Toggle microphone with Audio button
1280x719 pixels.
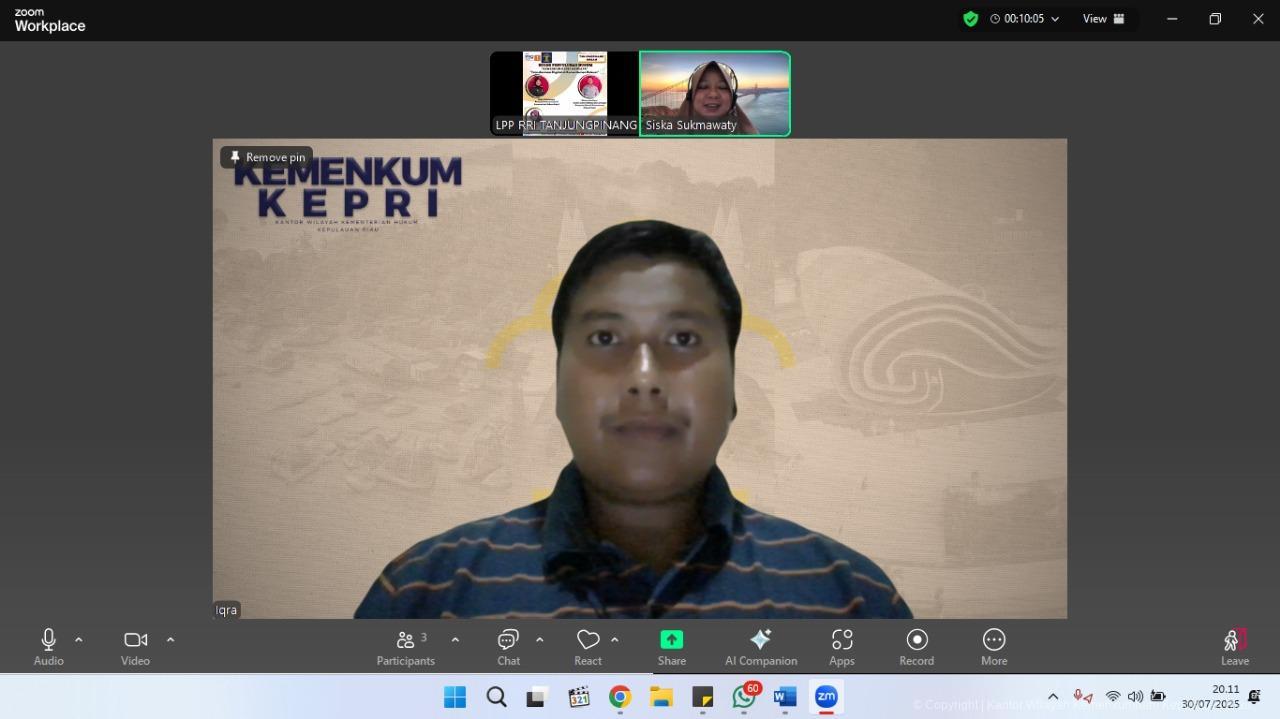pos(48,647)
